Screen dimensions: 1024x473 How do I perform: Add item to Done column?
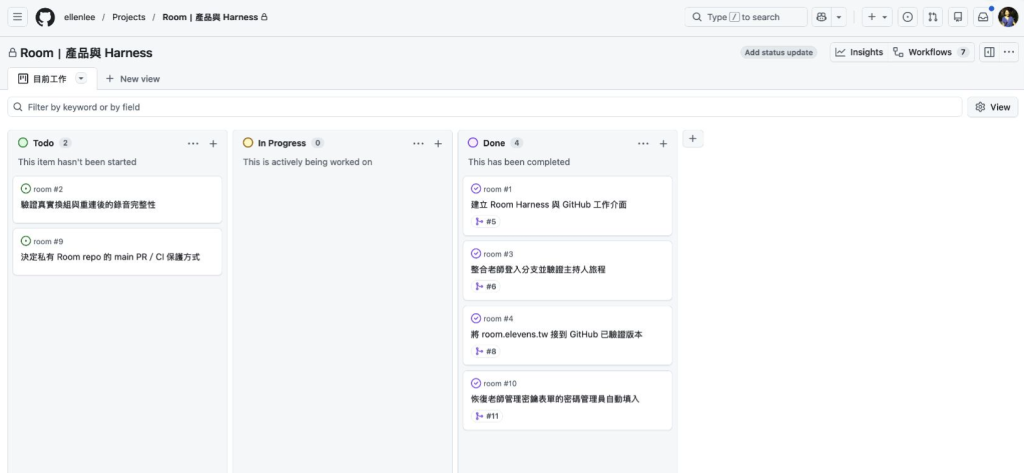coord(663,144)
